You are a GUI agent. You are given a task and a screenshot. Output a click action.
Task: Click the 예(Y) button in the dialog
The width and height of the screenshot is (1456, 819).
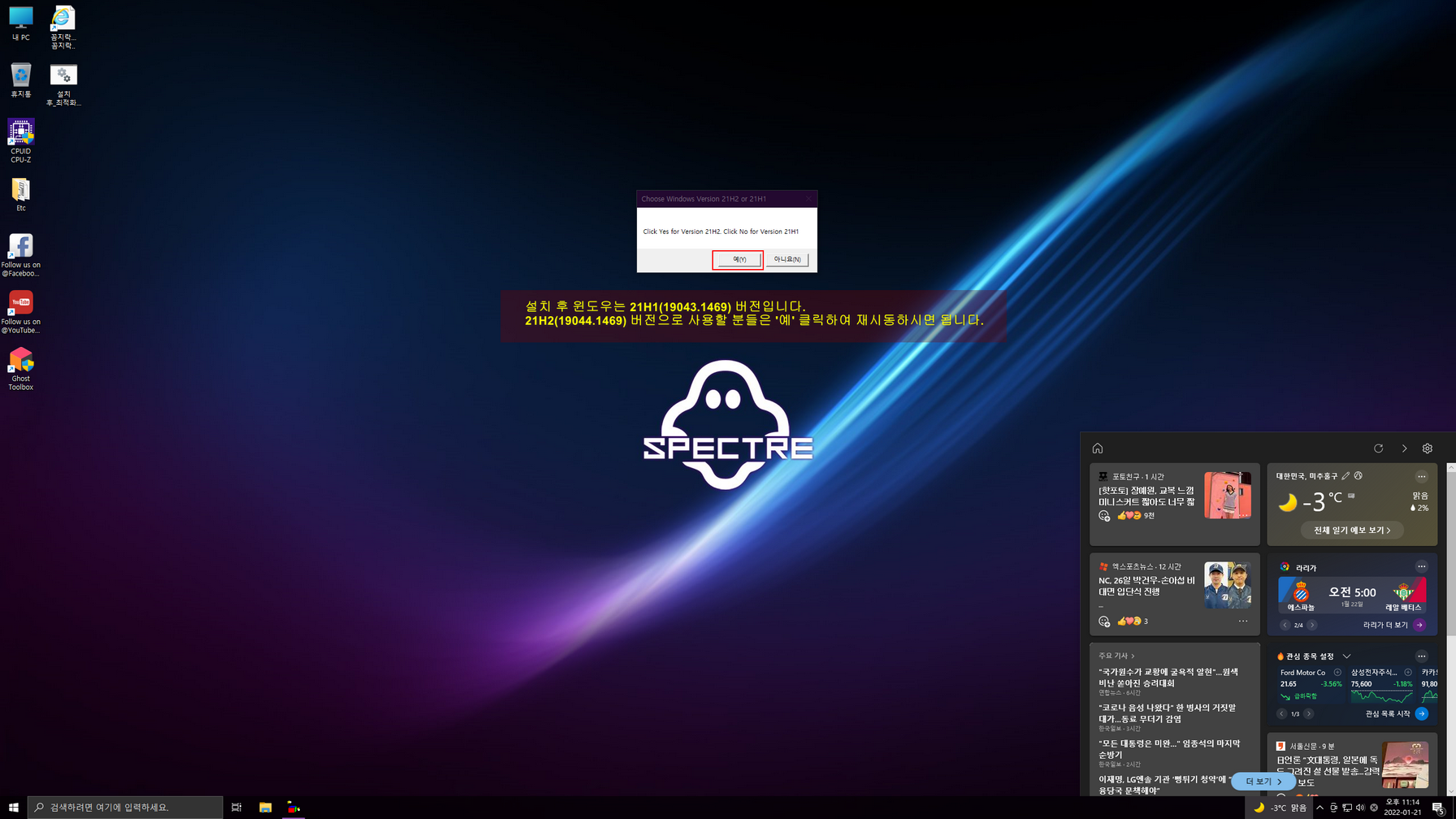pos(738,259)
